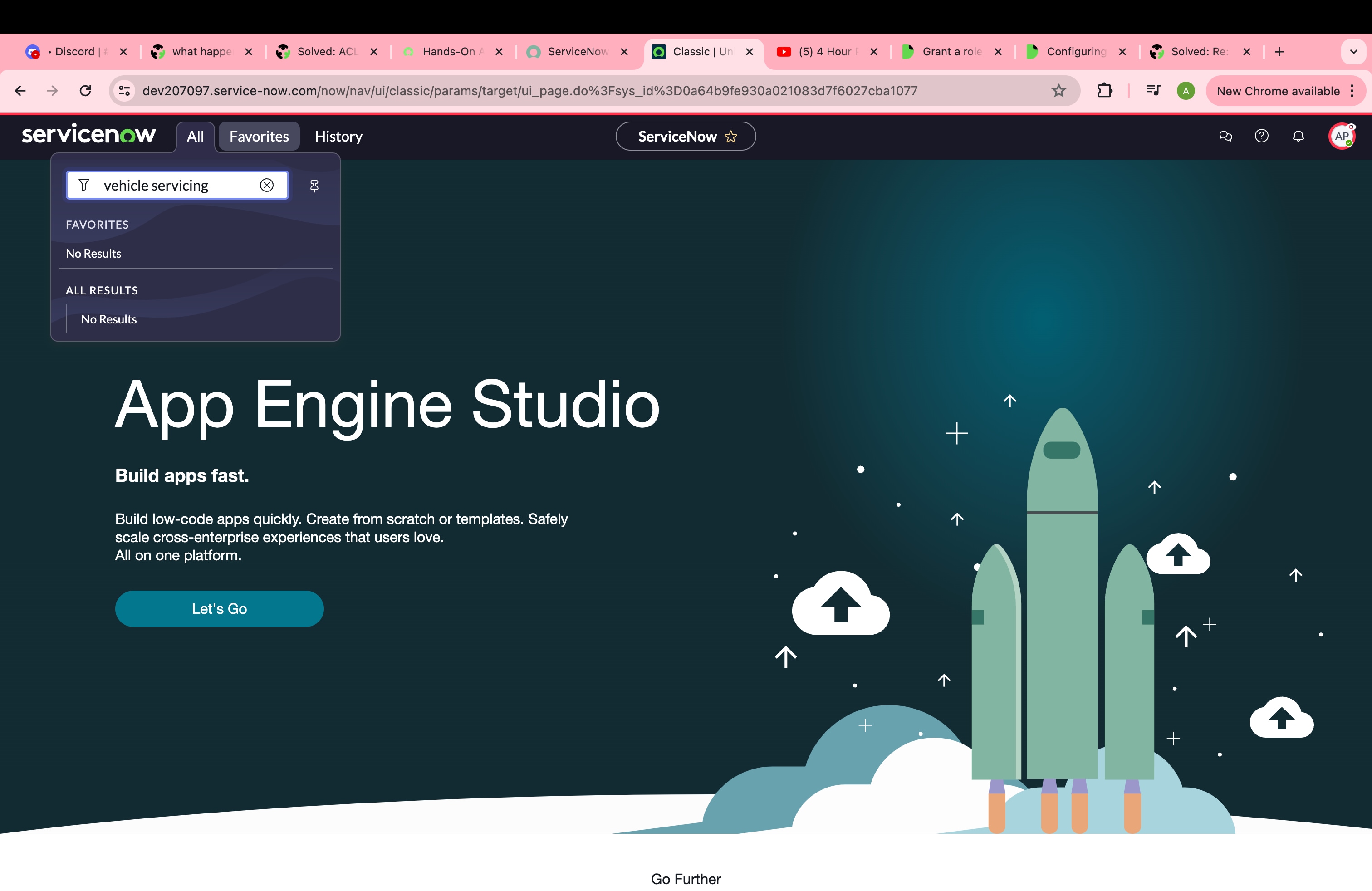Go forward in browser history
The image size is (1372, 891).
tap(53, 90)
